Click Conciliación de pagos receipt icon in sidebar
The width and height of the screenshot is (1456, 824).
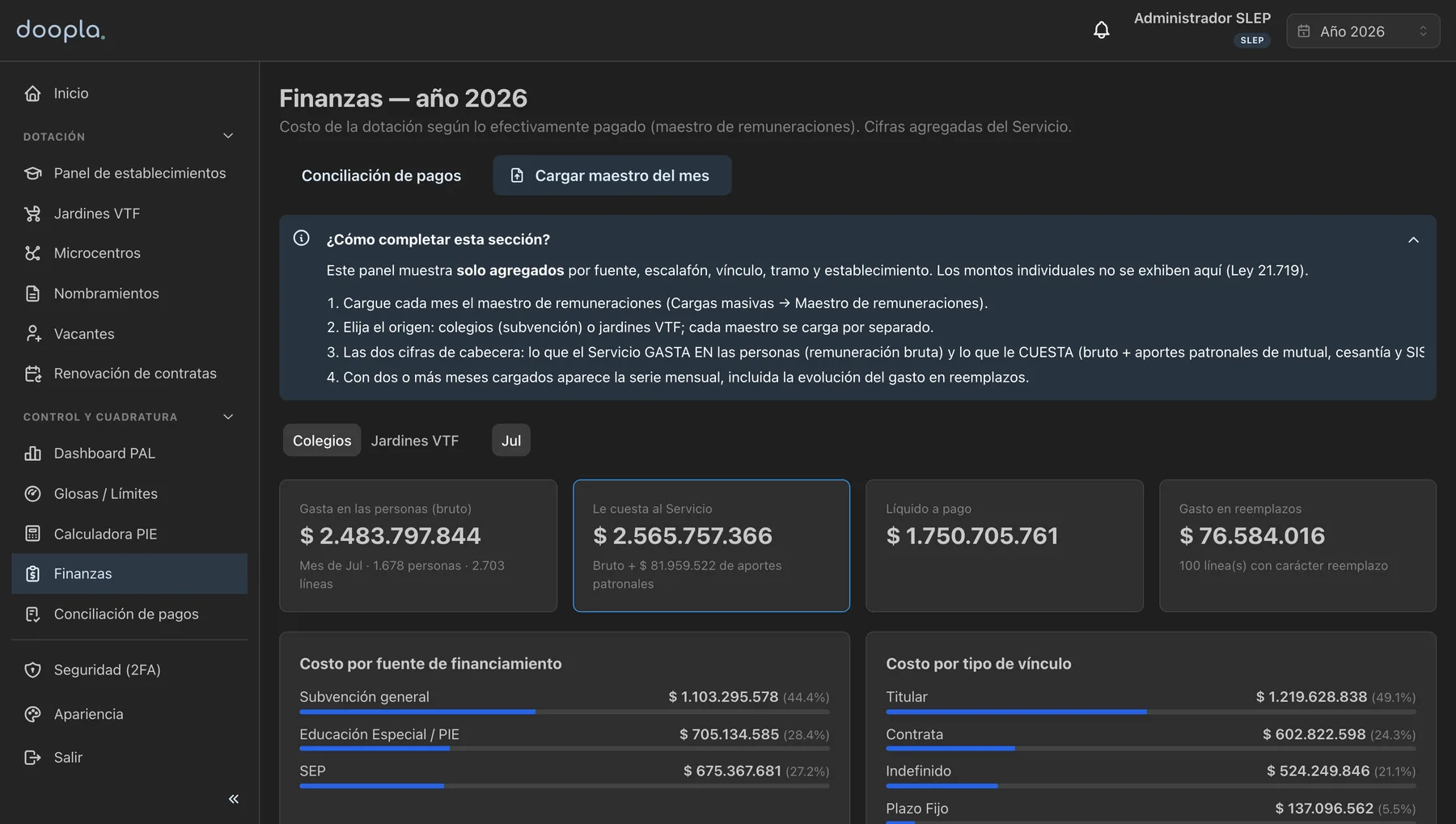click(x=32, y=615)
